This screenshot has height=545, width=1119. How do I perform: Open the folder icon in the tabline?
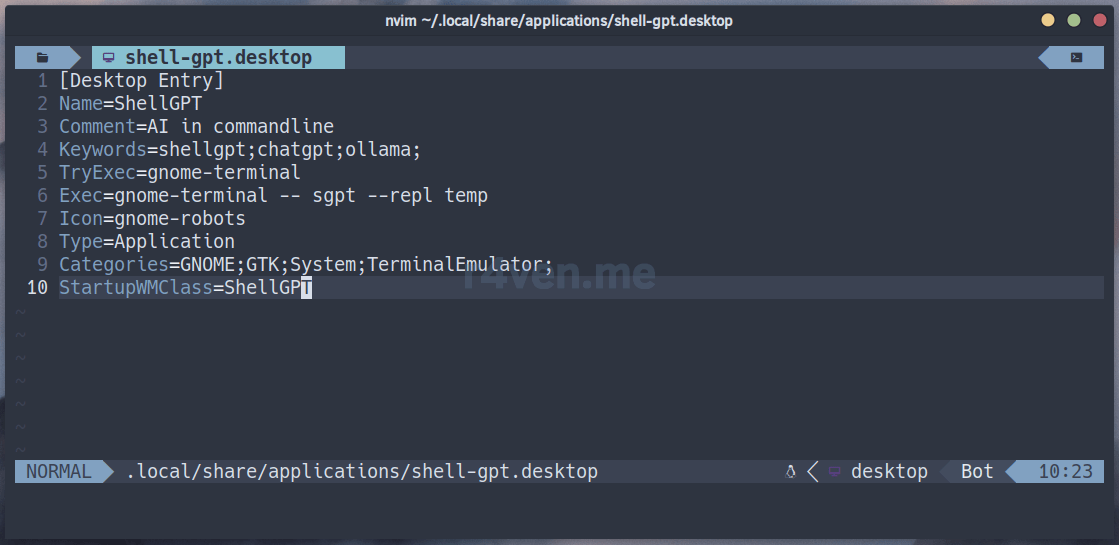pyautogui.click(x=43, y=58)
